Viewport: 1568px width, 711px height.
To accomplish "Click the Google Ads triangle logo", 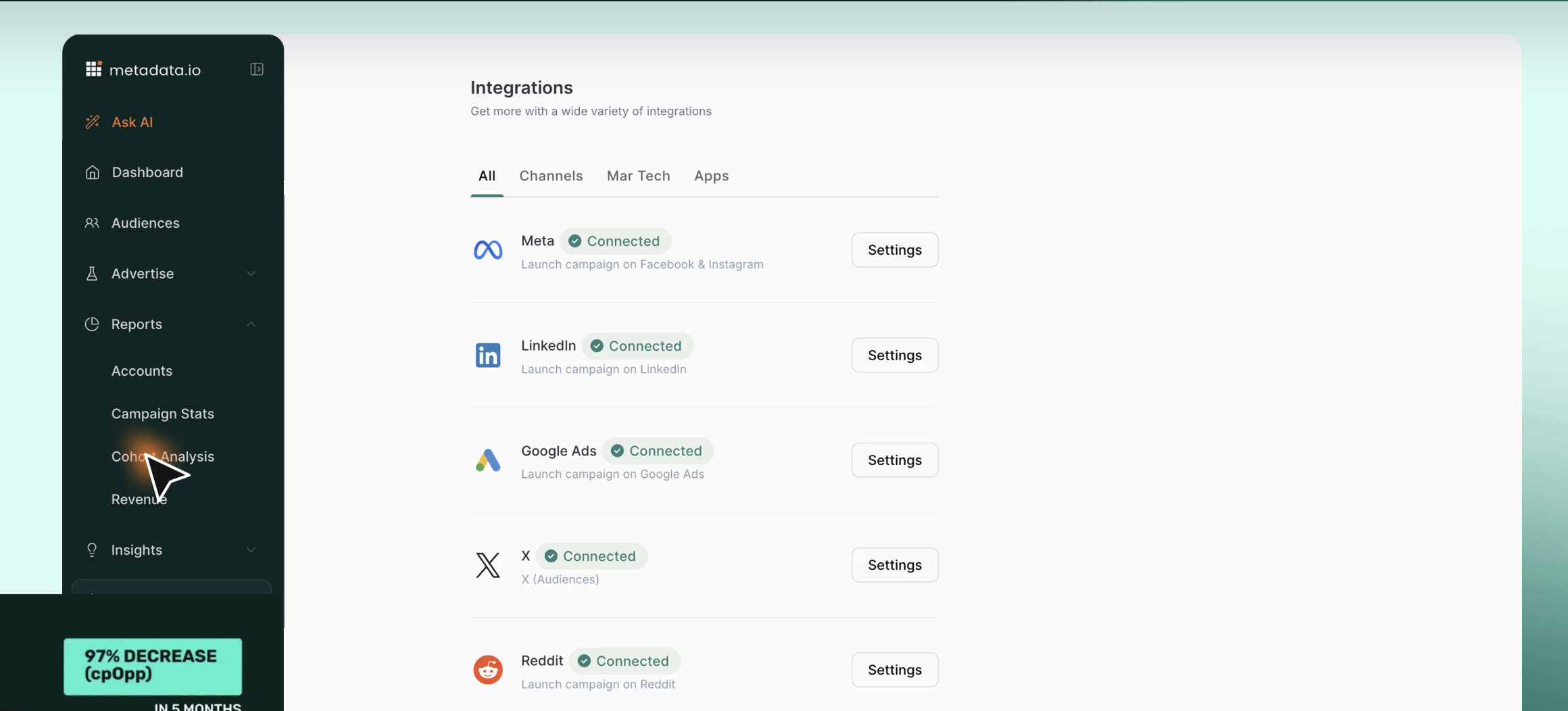I will (x=488, y=460).
